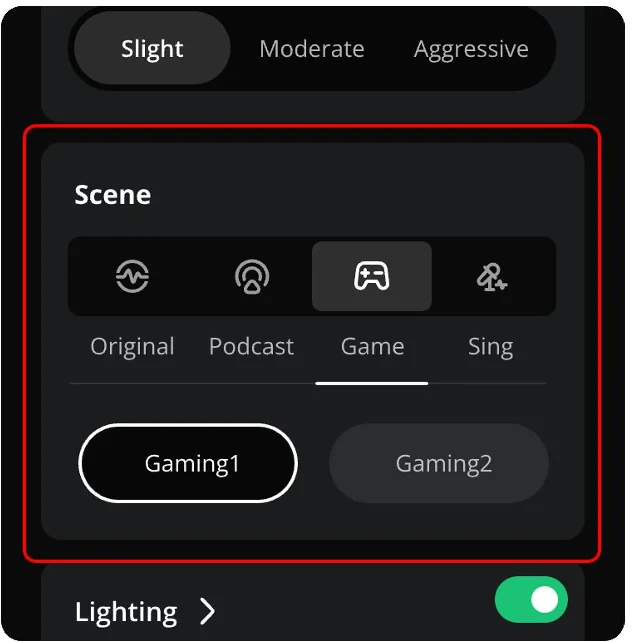Select the Gaming1 preset button

point(188,463)
